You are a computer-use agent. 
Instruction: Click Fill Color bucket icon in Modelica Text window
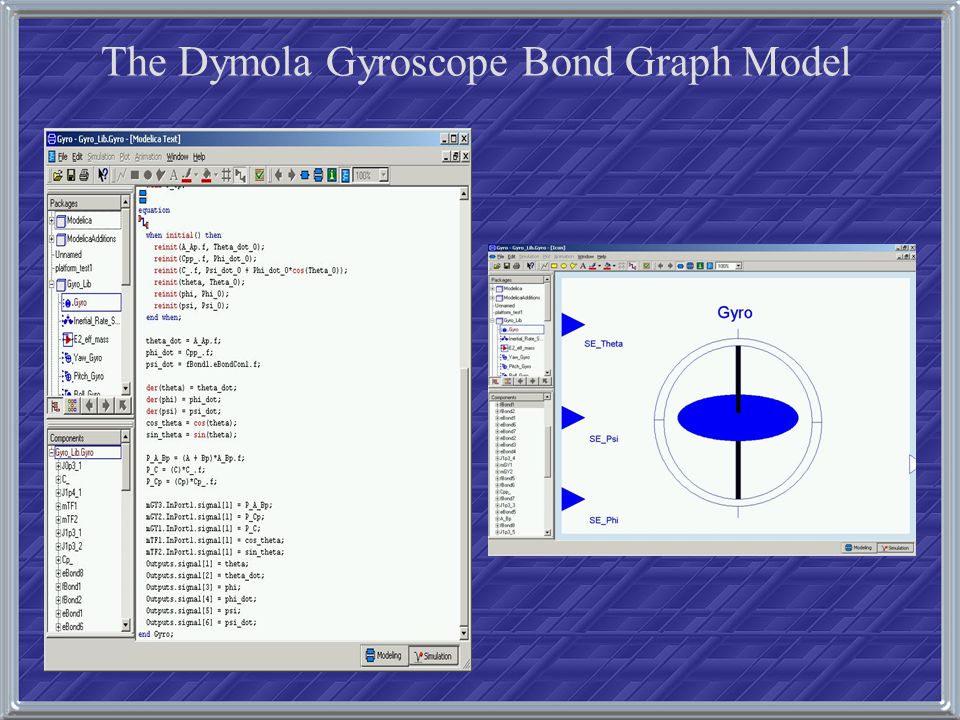point(206,176)
